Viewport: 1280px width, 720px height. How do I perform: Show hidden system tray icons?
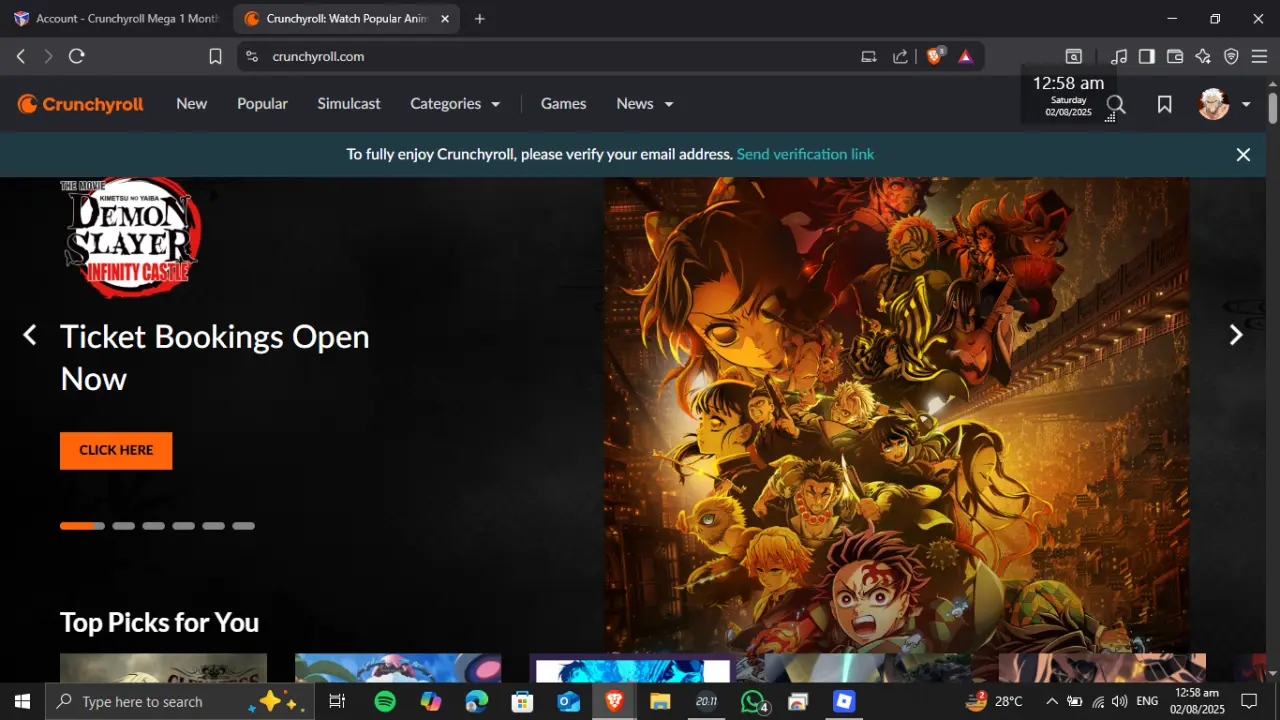[1051, 702]
